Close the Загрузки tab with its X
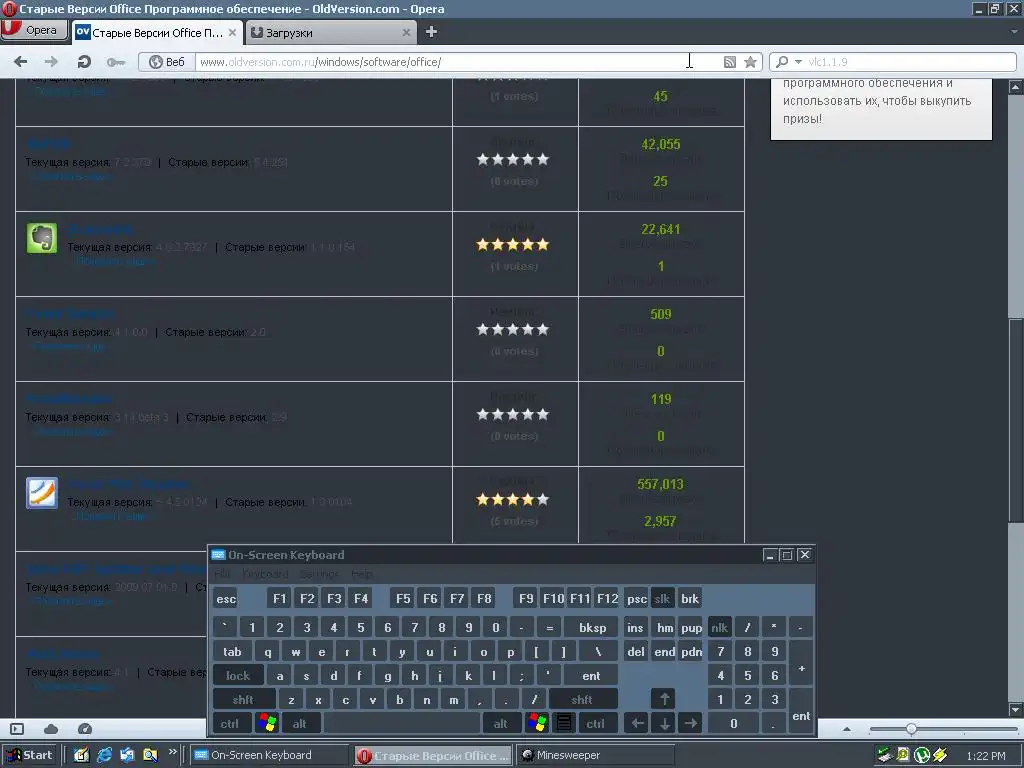Viewport: 1024px width, 768px height. (x=406, y=32)
